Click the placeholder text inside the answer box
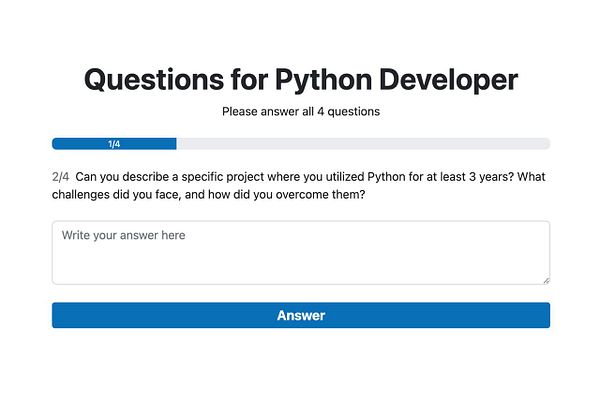This screenshot has height=400, width=600. click(x=123, y=236)
